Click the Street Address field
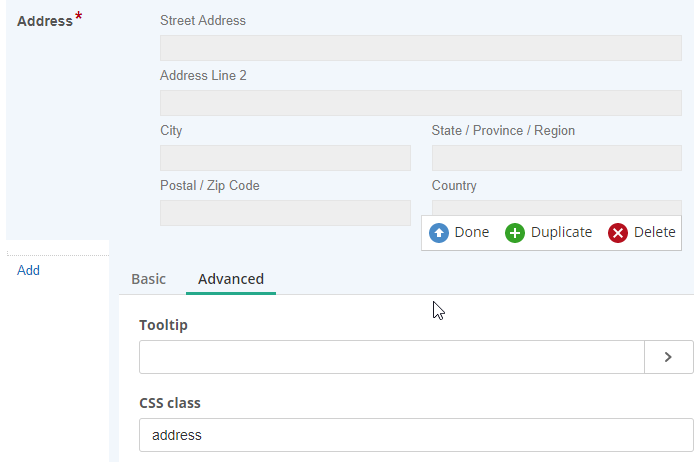The width and height of the screenshot is (694, 462). tap(420, 48)
